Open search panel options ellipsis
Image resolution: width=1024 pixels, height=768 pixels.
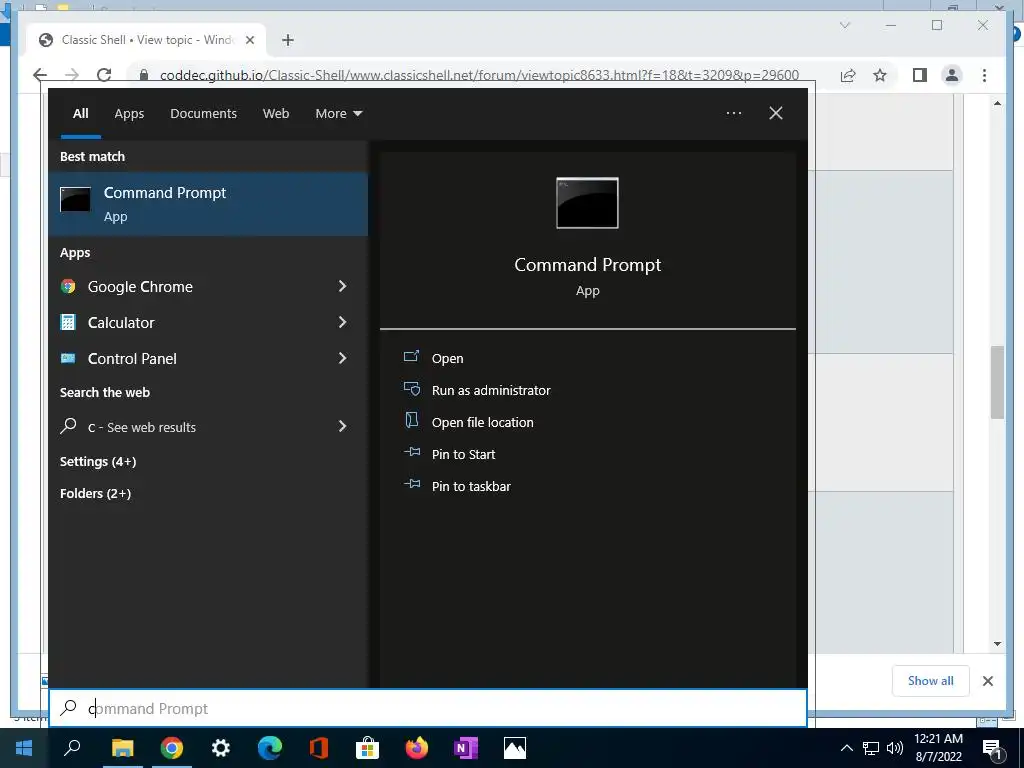tap(733, 113)
